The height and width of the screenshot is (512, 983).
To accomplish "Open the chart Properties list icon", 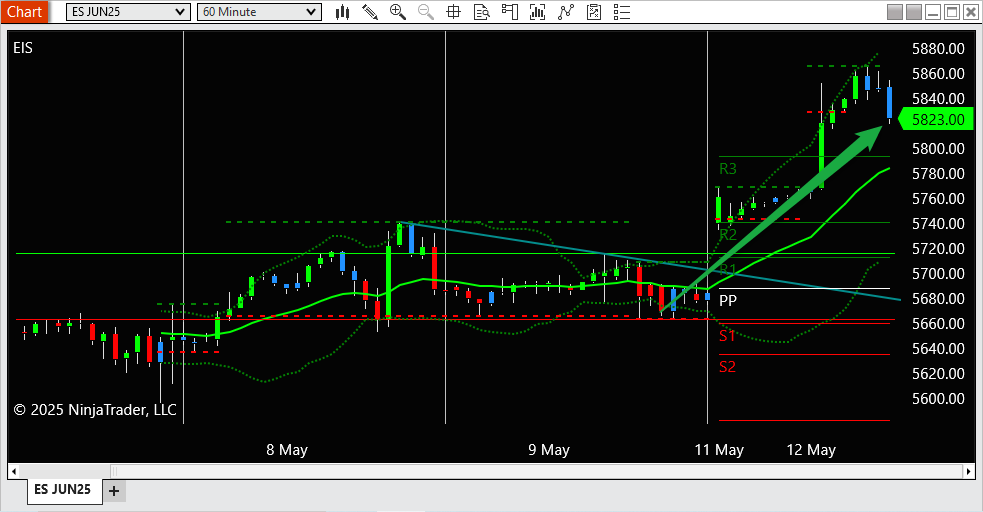I will (622, 12).
